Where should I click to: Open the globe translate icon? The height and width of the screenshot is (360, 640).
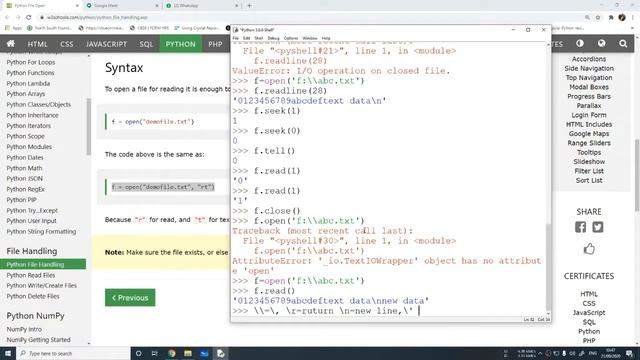(601, 43)
